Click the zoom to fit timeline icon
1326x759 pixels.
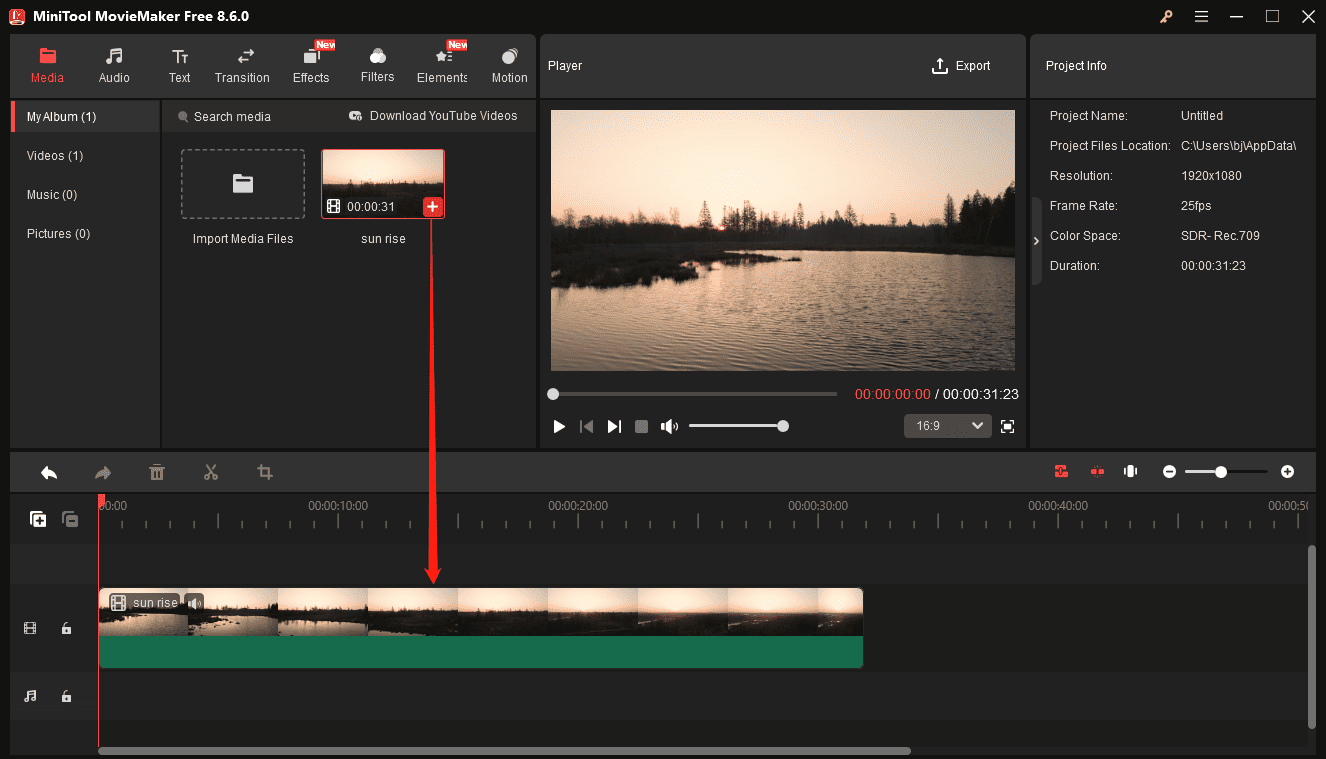[1131, 471]
